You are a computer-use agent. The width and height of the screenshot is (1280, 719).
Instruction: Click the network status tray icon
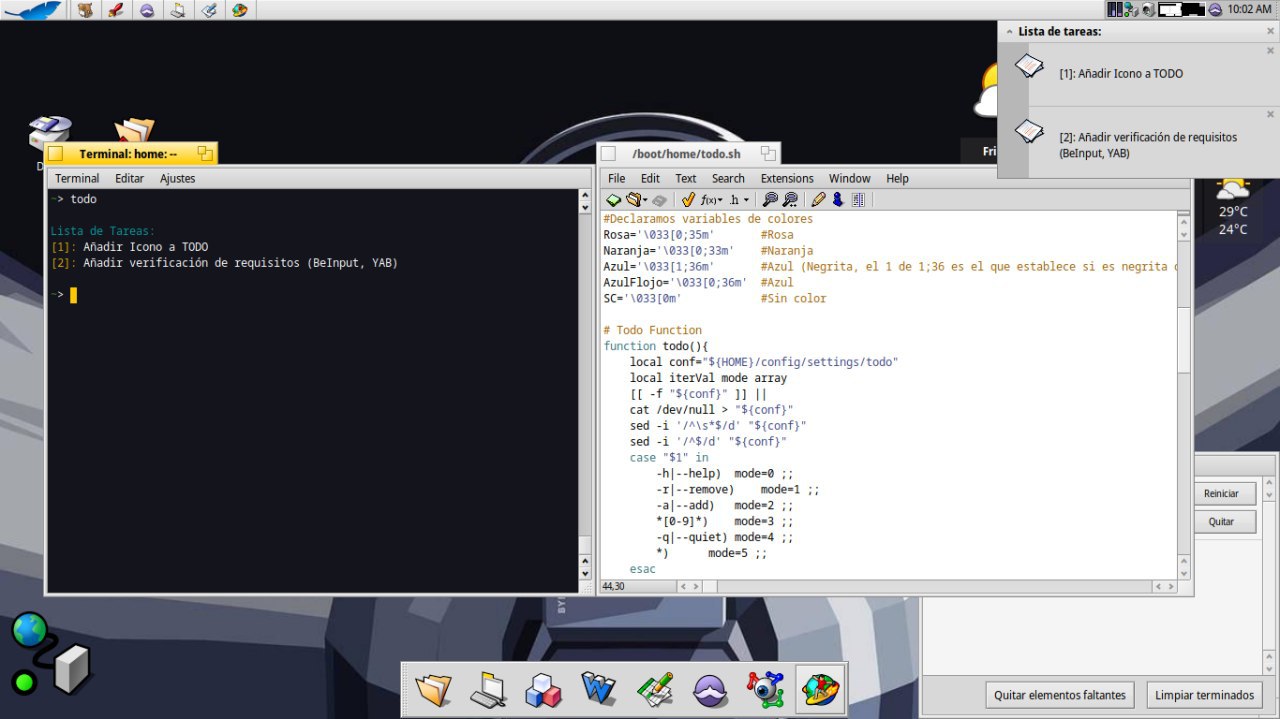[1130, 9]
